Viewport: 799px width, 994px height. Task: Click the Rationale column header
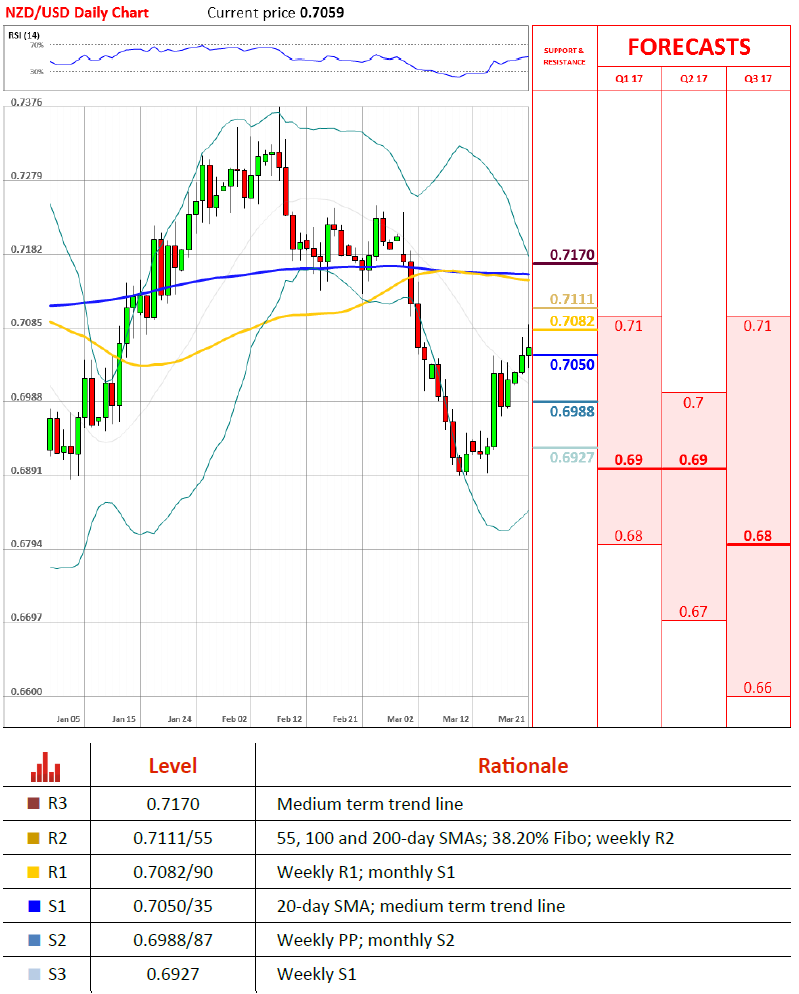coord(523,766)
